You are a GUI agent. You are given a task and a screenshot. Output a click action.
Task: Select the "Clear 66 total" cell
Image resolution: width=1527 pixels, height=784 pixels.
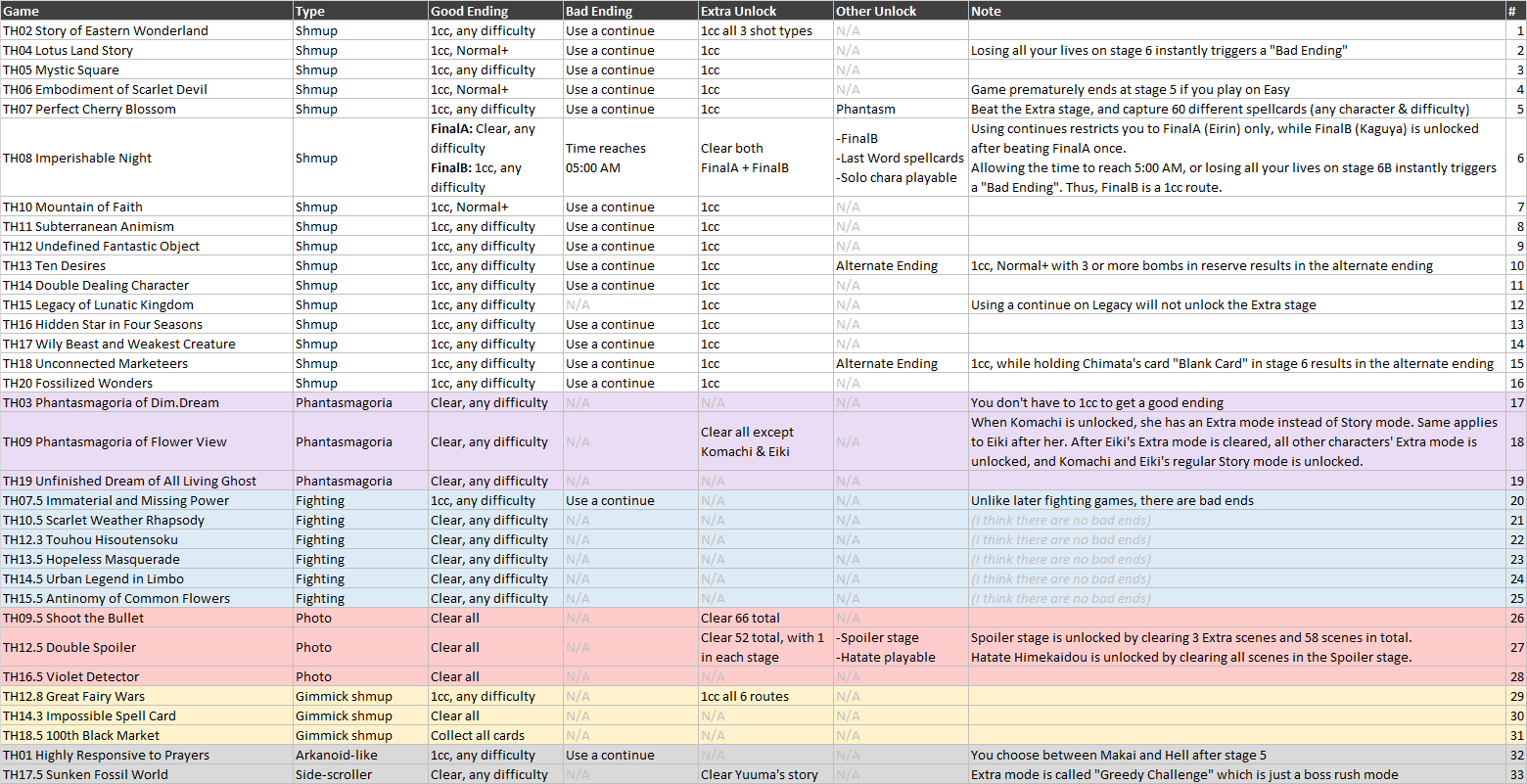[x=765, y=618]
